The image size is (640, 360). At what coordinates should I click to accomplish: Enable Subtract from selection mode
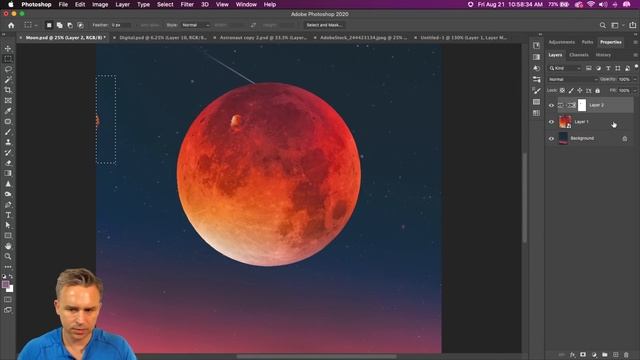(x=70, y=25)
